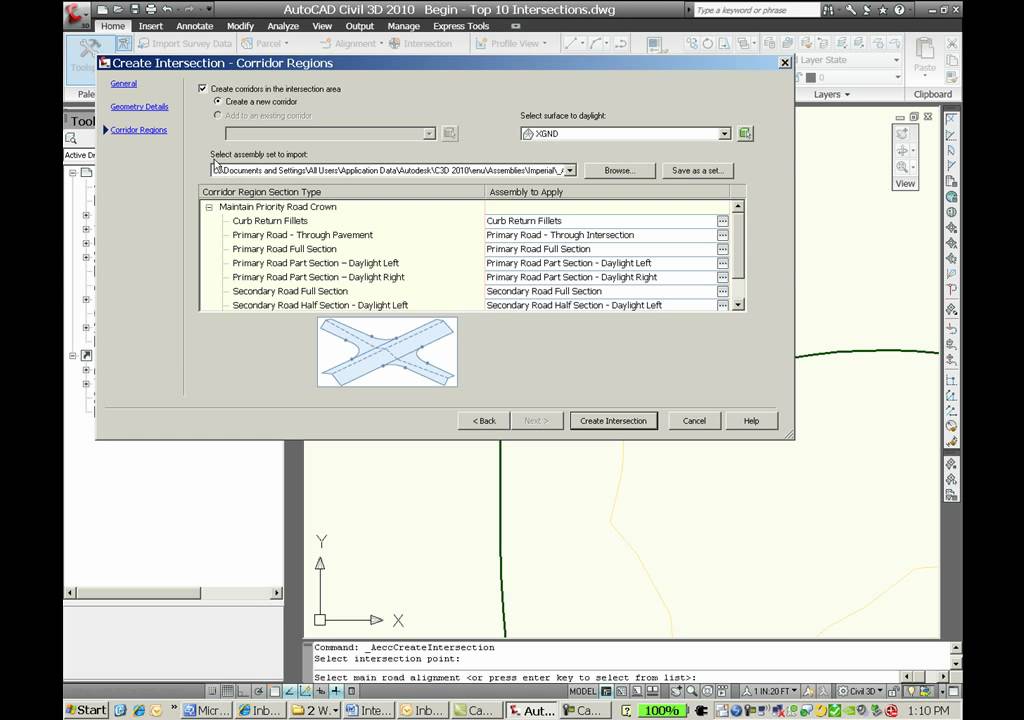The image size is (1024, 720).
Task: Open the Layer State dropdown in ribbon
Action: pyautogui.click(x=896, y=59)
